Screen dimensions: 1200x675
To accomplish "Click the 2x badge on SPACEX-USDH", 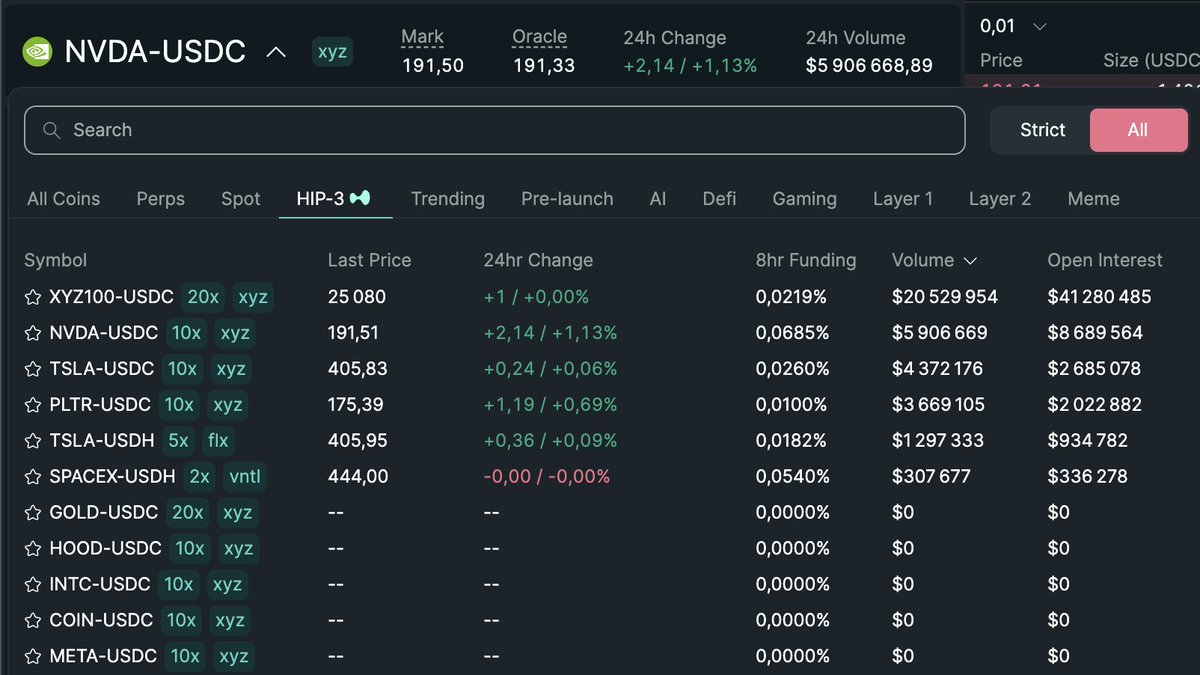I will pos(199,477).
